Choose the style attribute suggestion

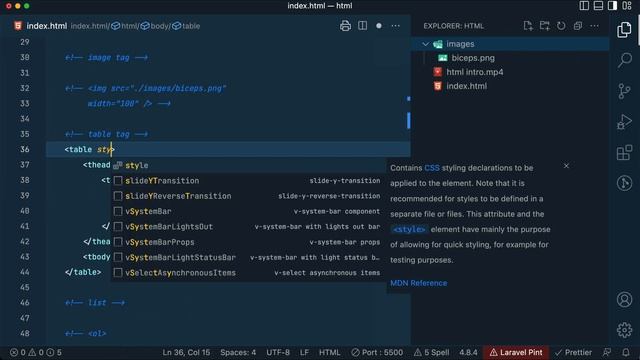pyautogui.click(x=247, y=165)
